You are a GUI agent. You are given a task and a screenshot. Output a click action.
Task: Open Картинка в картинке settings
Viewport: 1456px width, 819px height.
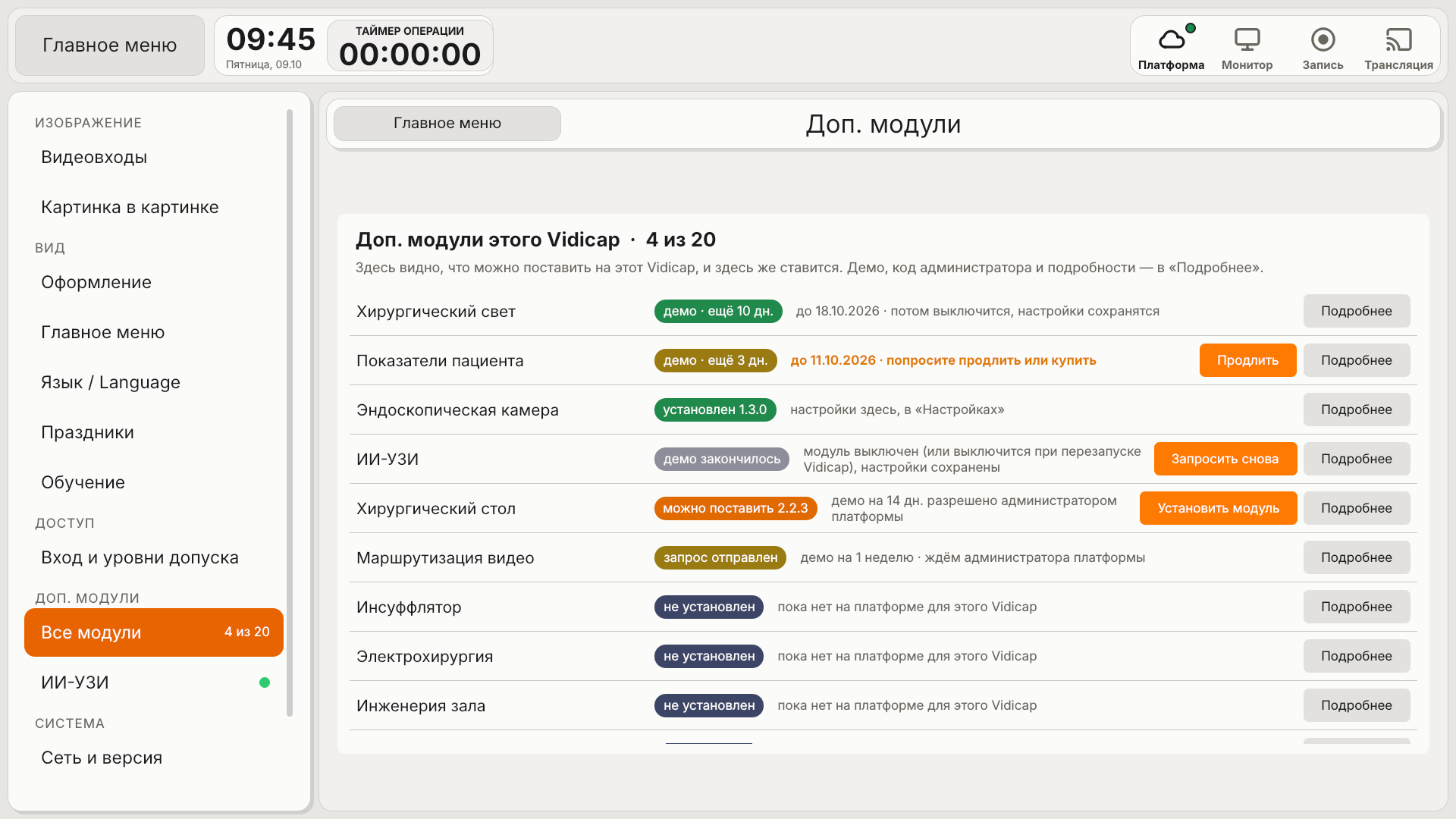[x=154, y=208]
